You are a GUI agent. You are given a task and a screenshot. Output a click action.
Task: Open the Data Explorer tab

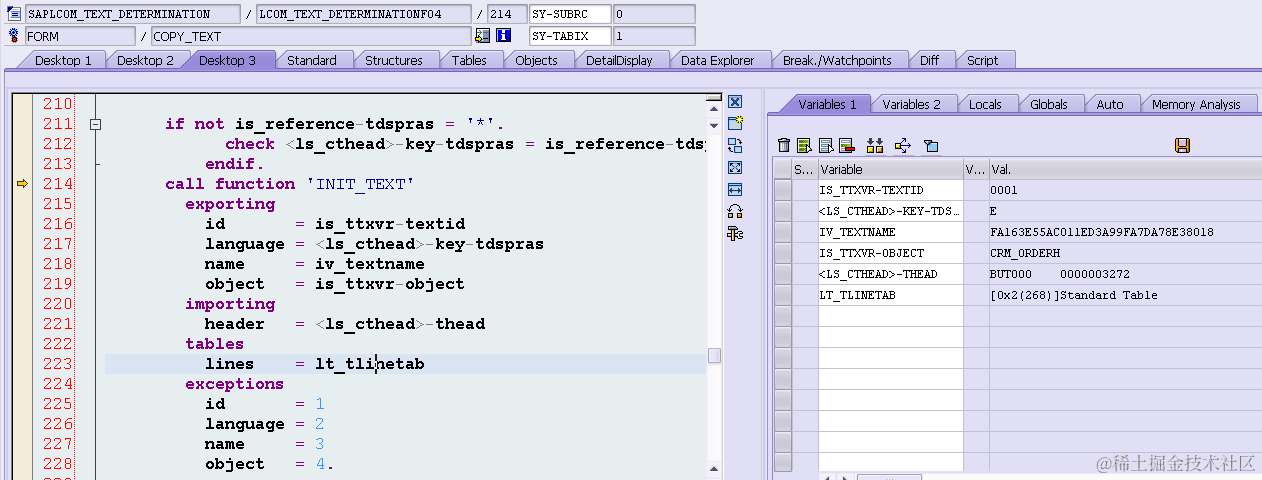click(718, 60)
